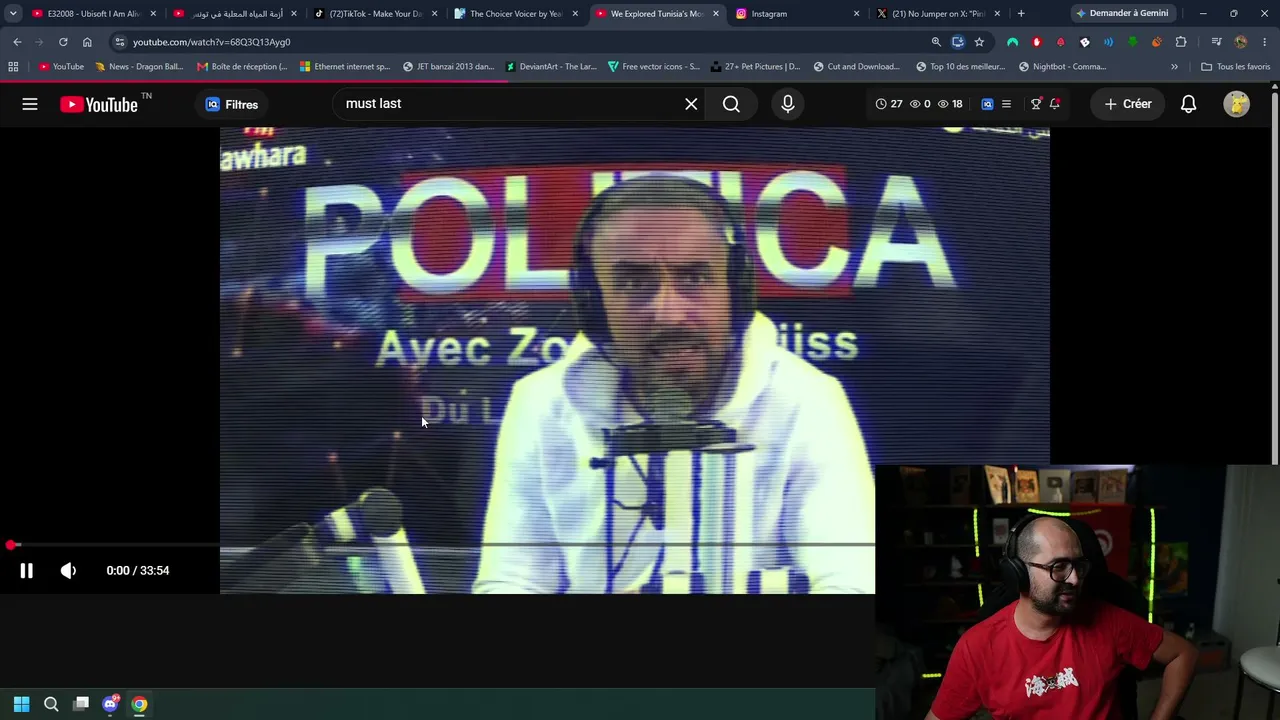Run the search with the magnifier button
The height and width of the screenshot is (720, 1280).
tap(731, 104)
